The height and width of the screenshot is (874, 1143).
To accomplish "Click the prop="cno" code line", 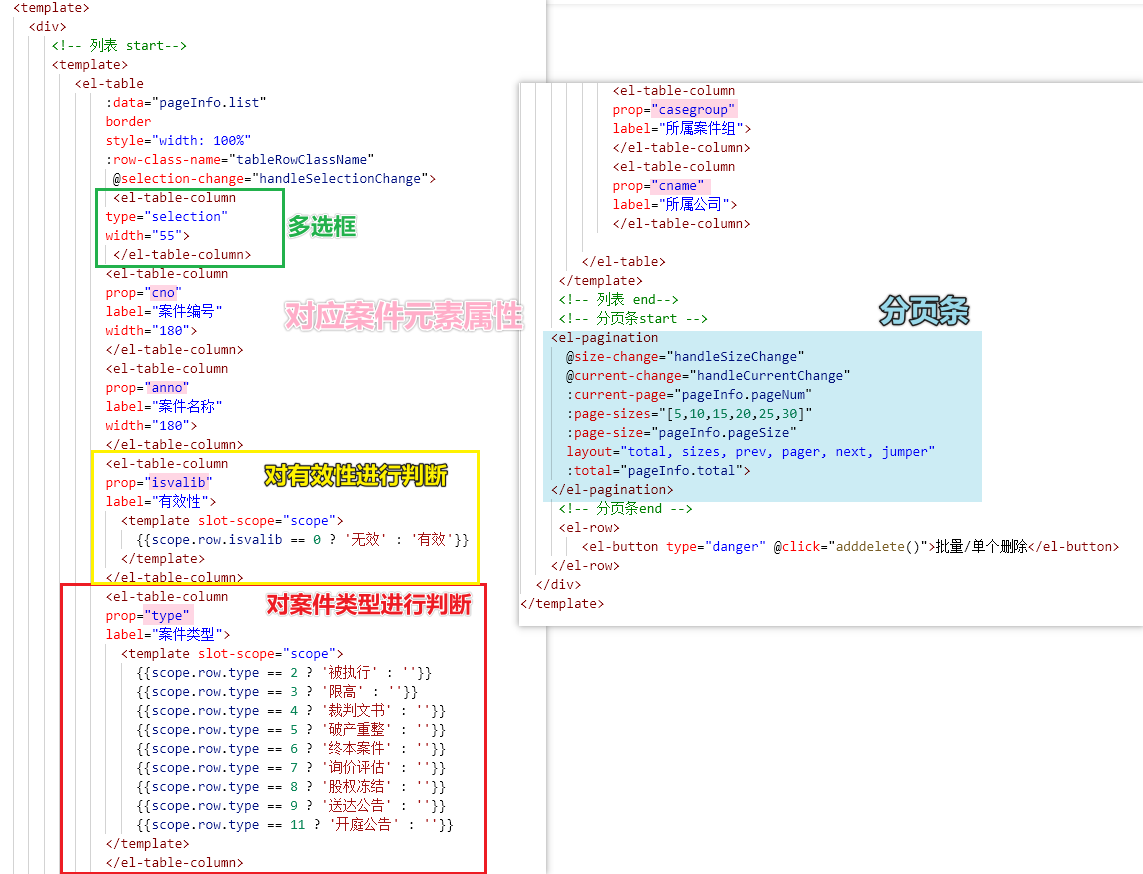I will 144,293.
